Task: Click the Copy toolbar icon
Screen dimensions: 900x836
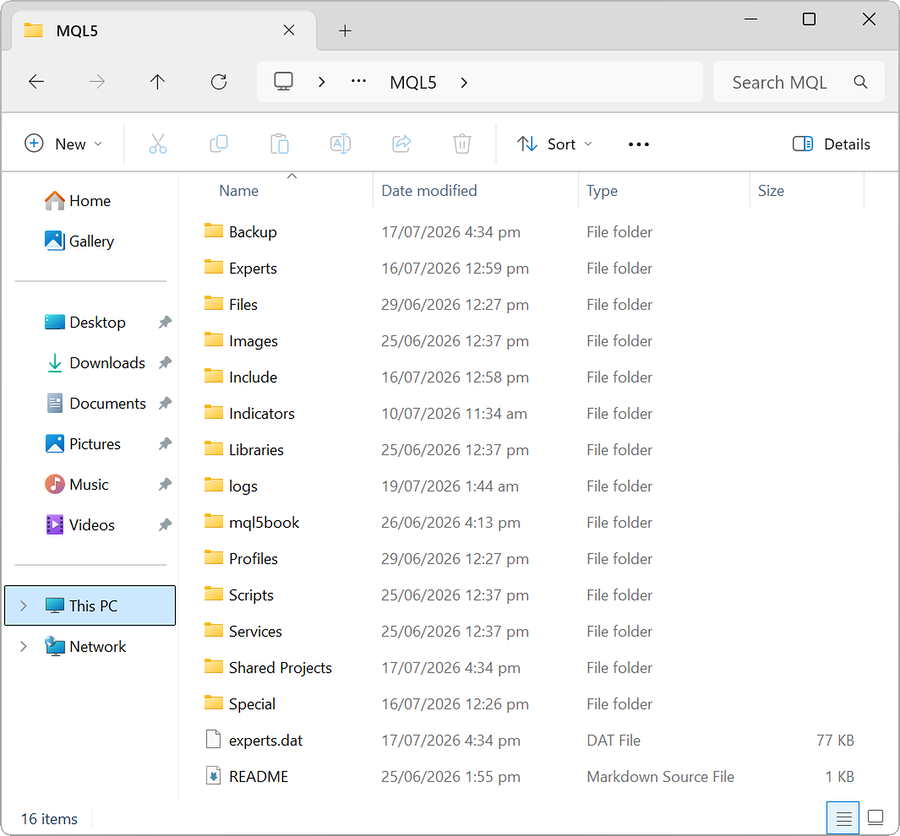Action: point(219,144)
